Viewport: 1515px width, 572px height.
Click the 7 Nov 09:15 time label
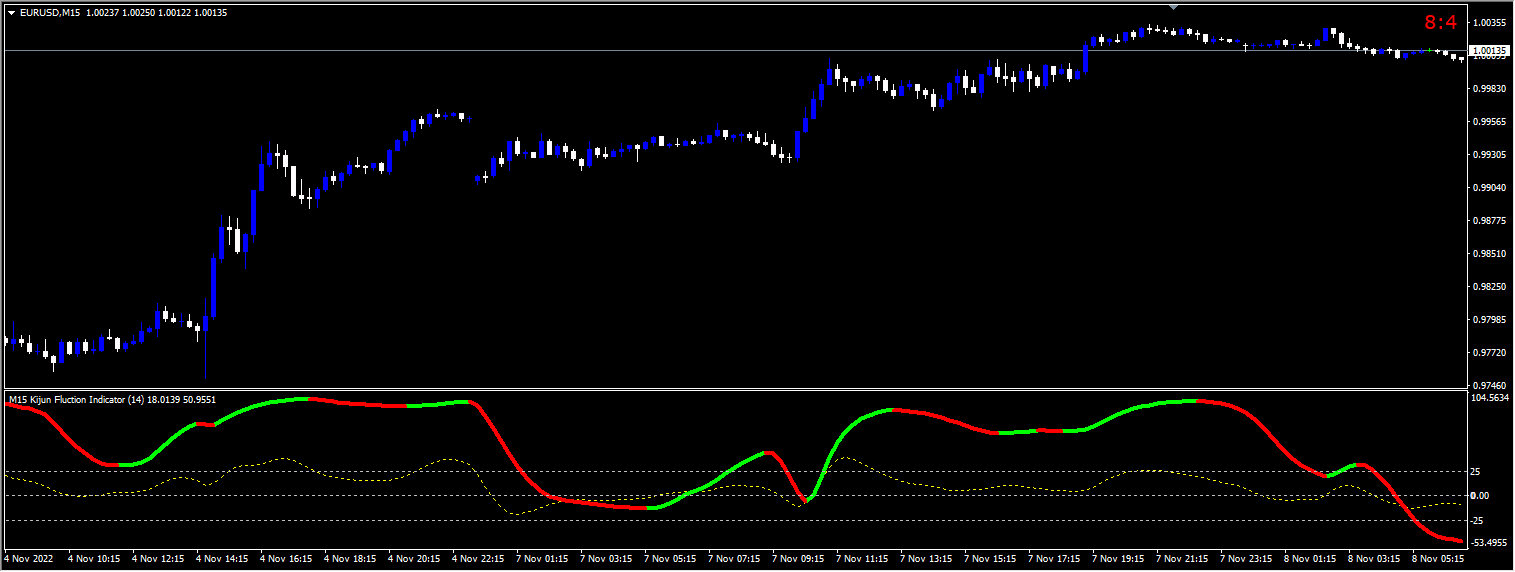[x=800, y=559]
